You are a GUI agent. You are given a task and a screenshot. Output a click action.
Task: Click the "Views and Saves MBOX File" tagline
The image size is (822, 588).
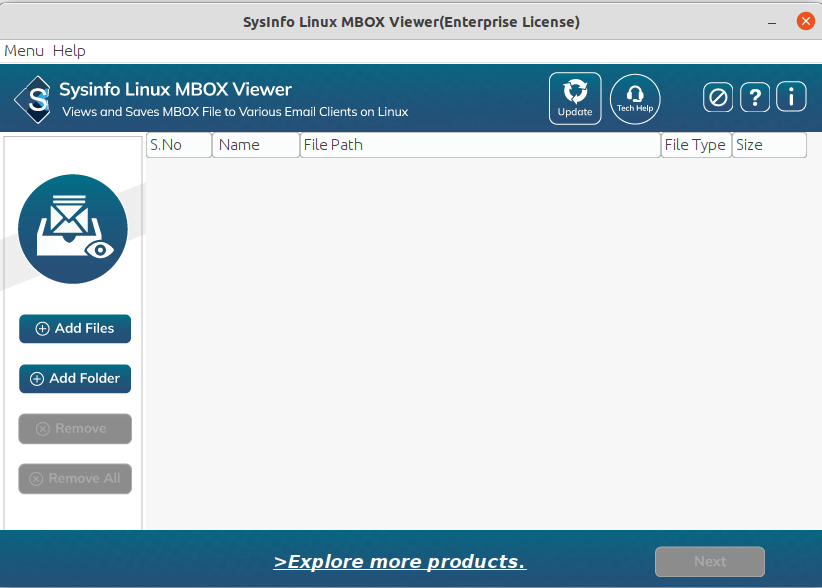(235, 112)
